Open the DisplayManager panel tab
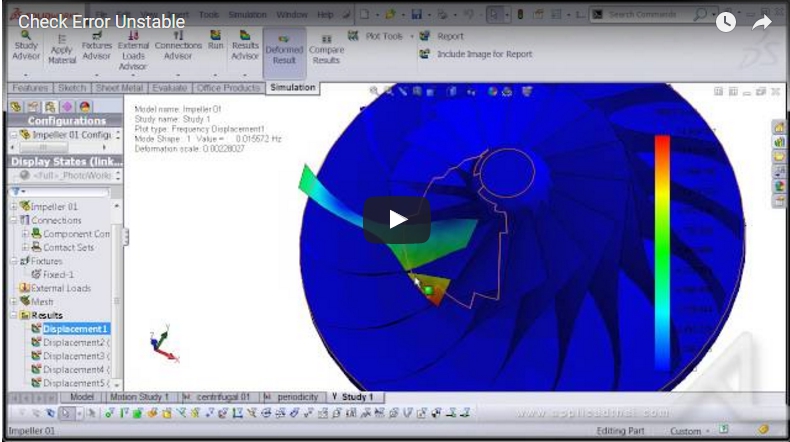 tap(84, 106)
